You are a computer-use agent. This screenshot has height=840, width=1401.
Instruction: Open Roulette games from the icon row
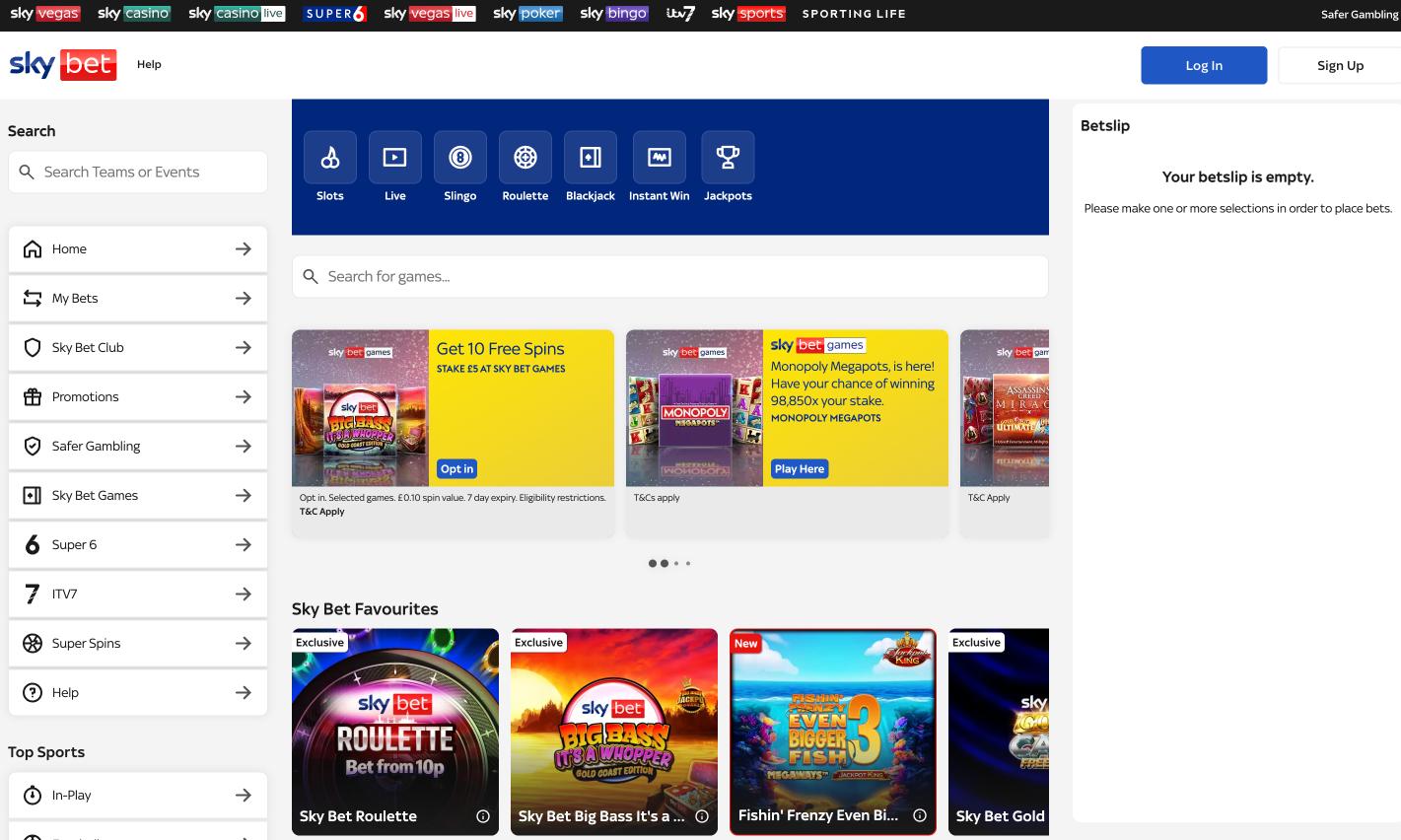(525, 157)
